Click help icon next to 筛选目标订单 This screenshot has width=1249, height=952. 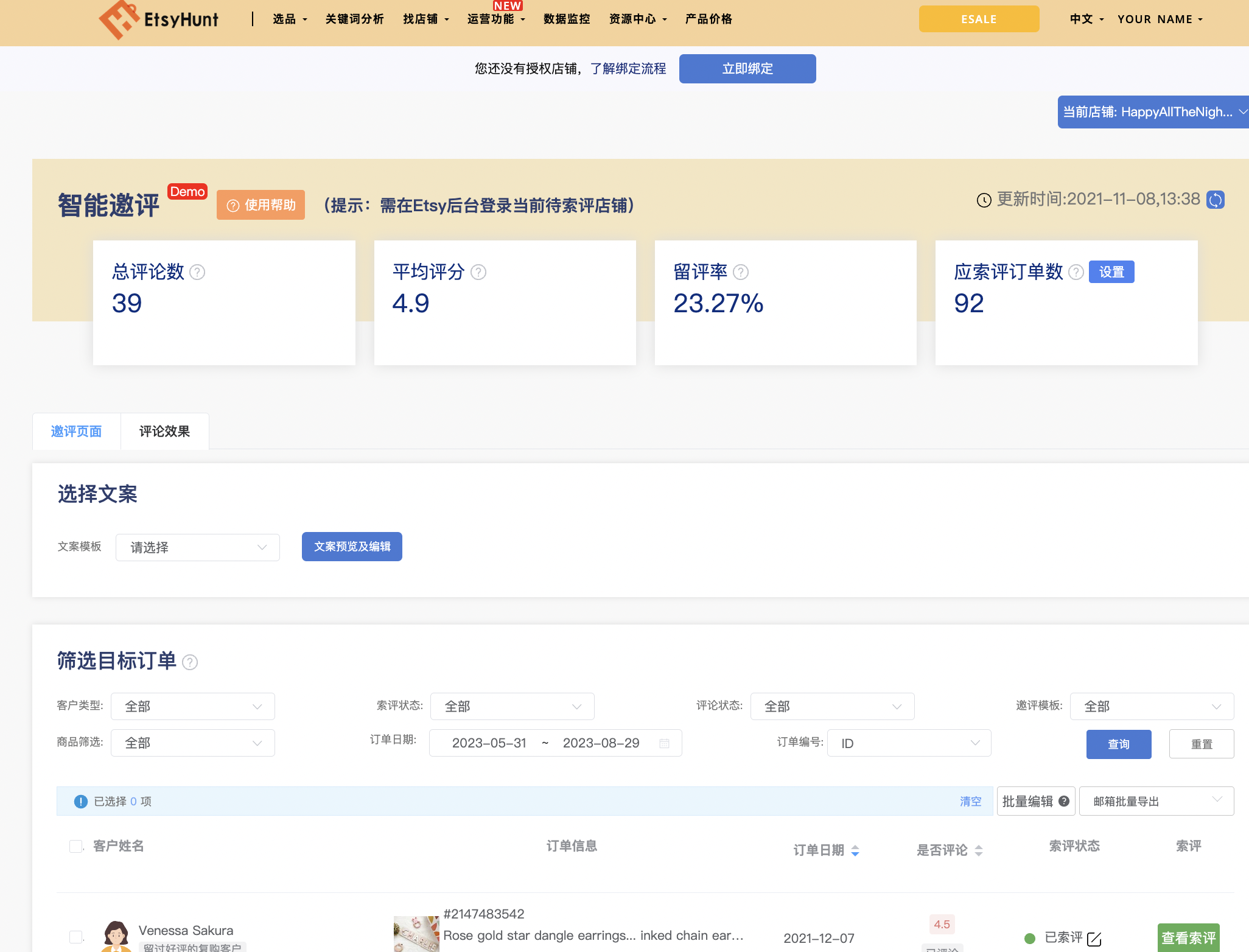click(190, 662)
